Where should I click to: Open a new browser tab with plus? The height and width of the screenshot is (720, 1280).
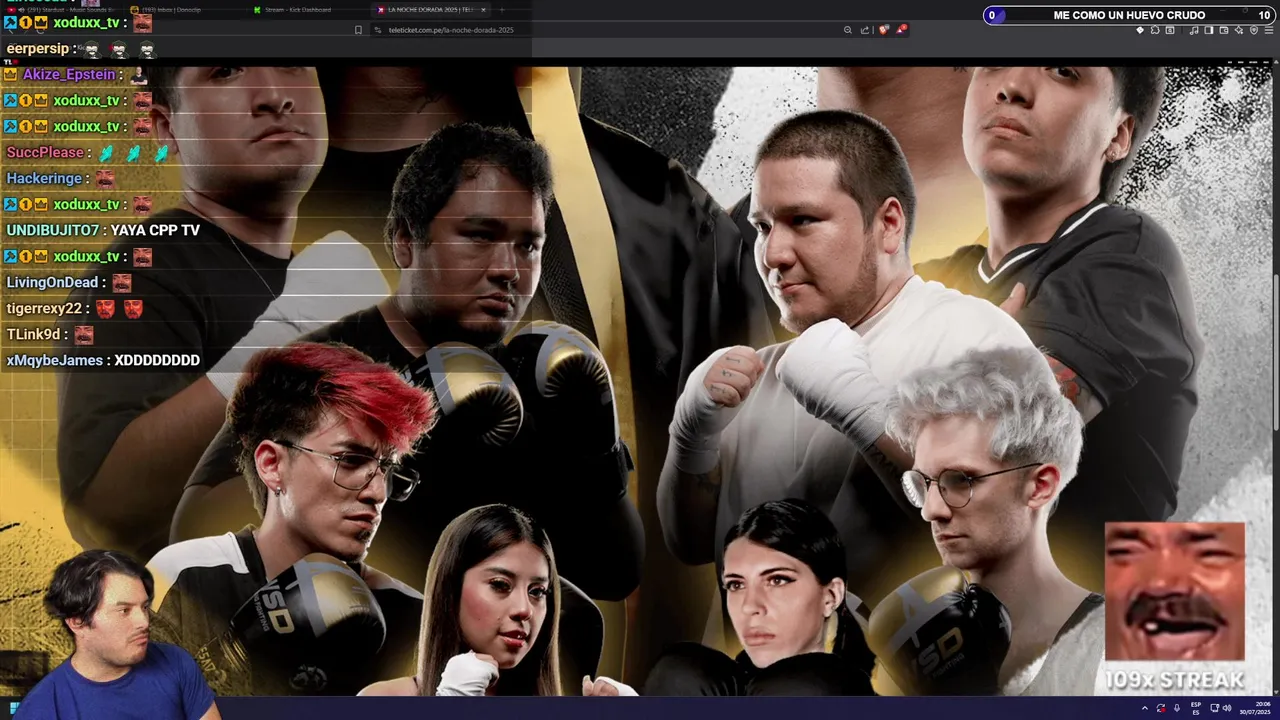501,10
